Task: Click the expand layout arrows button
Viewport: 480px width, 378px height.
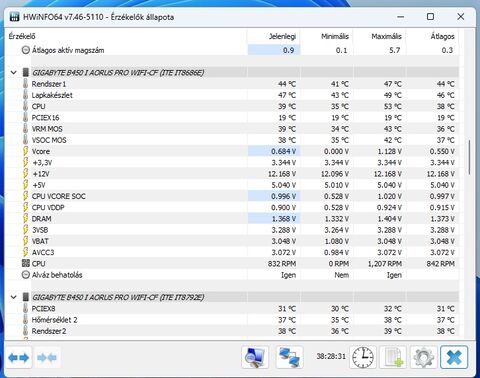Action: [19, 358]
